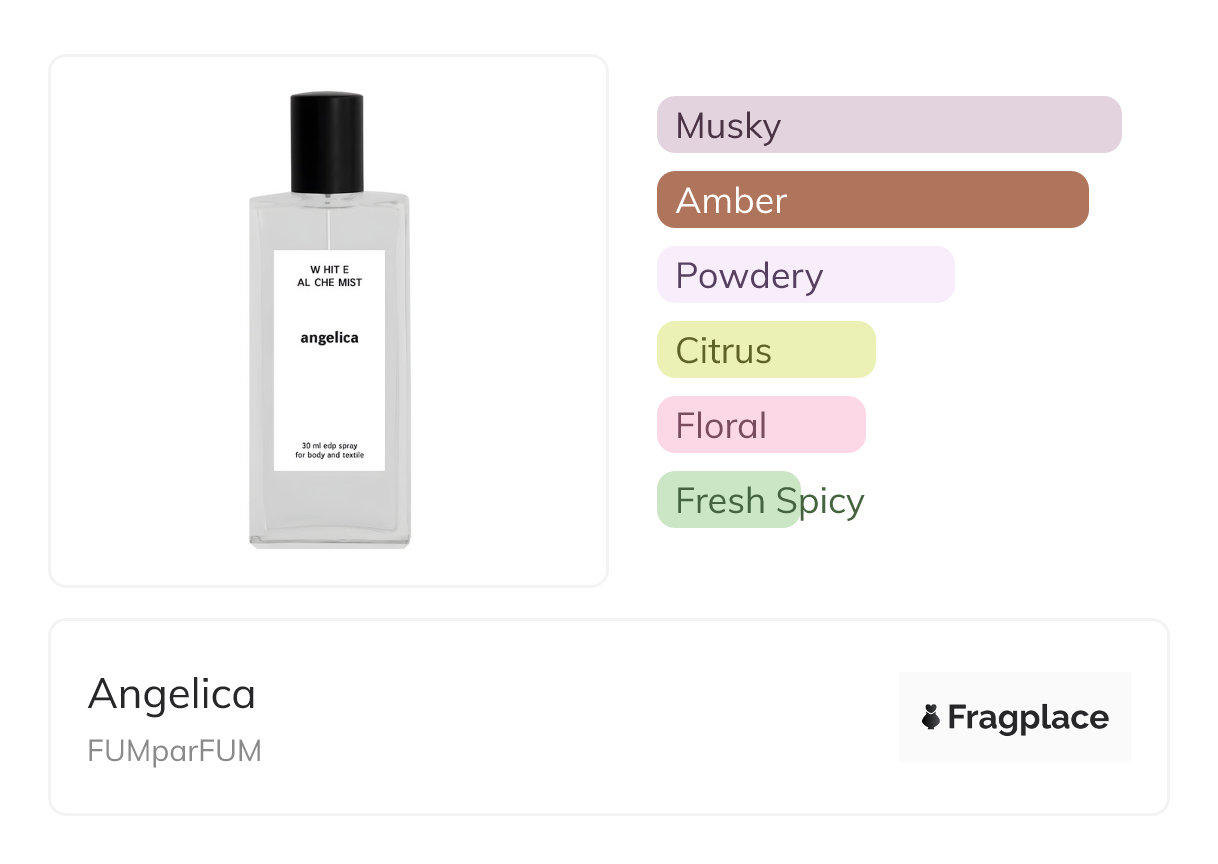
Task: Open the FUMparFUM brand name link
Action: [174, 751]
